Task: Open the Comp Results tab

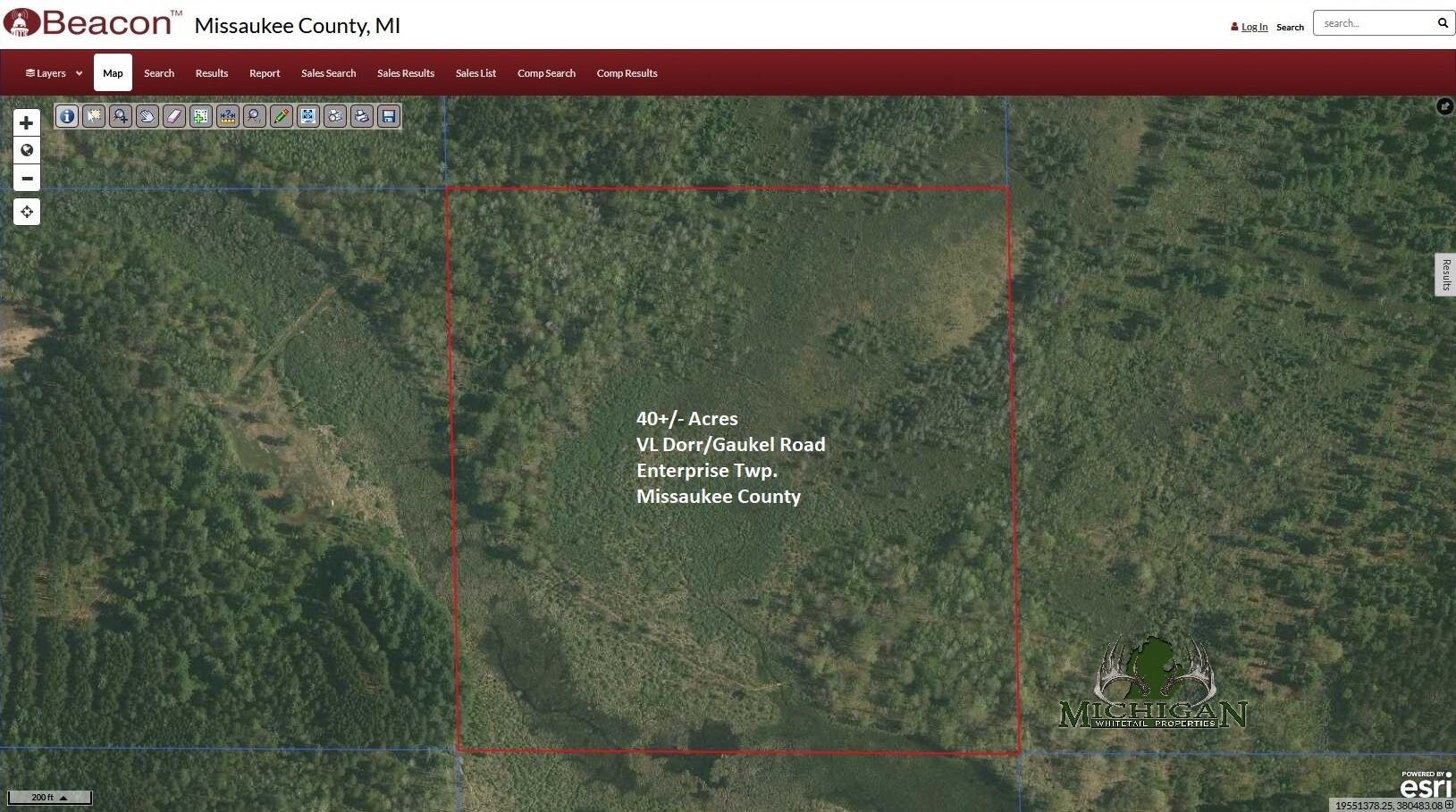Action: point(626,72)
